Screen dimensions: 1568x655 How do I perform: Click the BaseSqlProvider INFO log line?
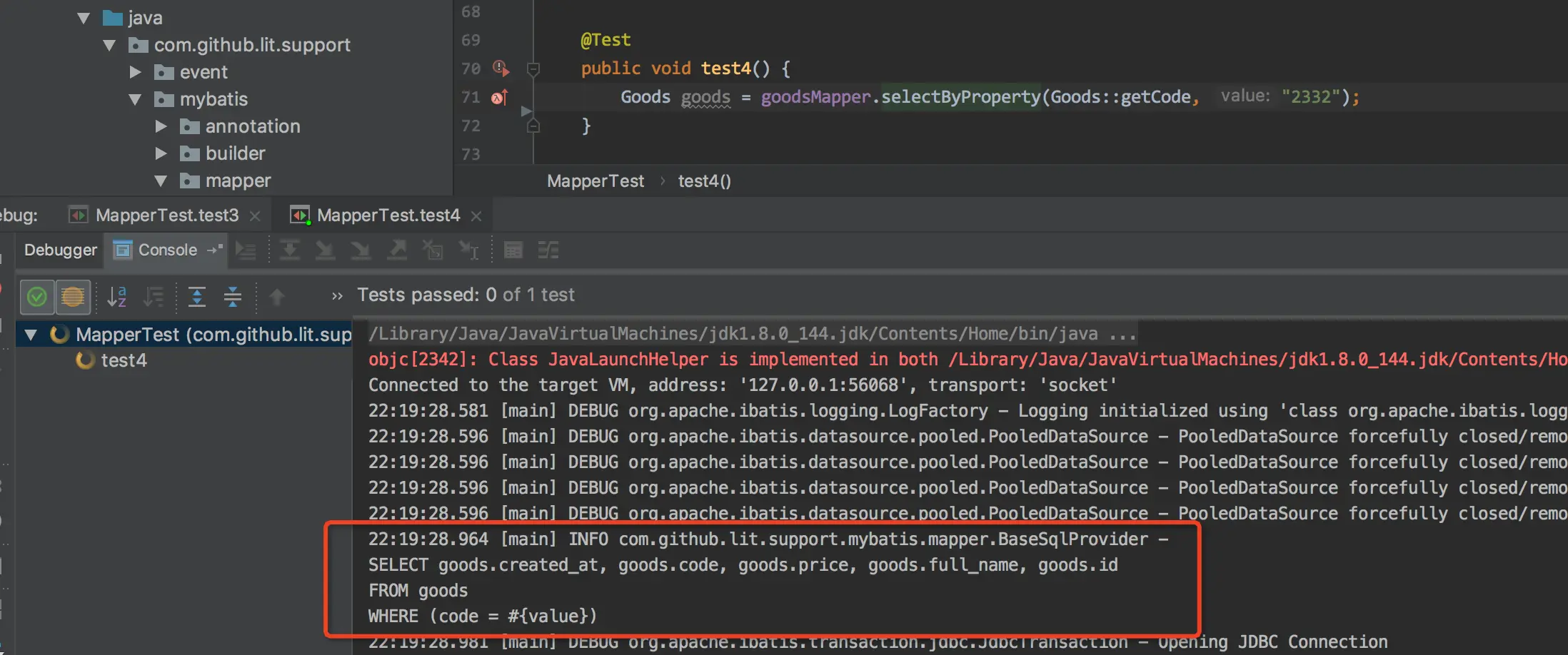768,539
